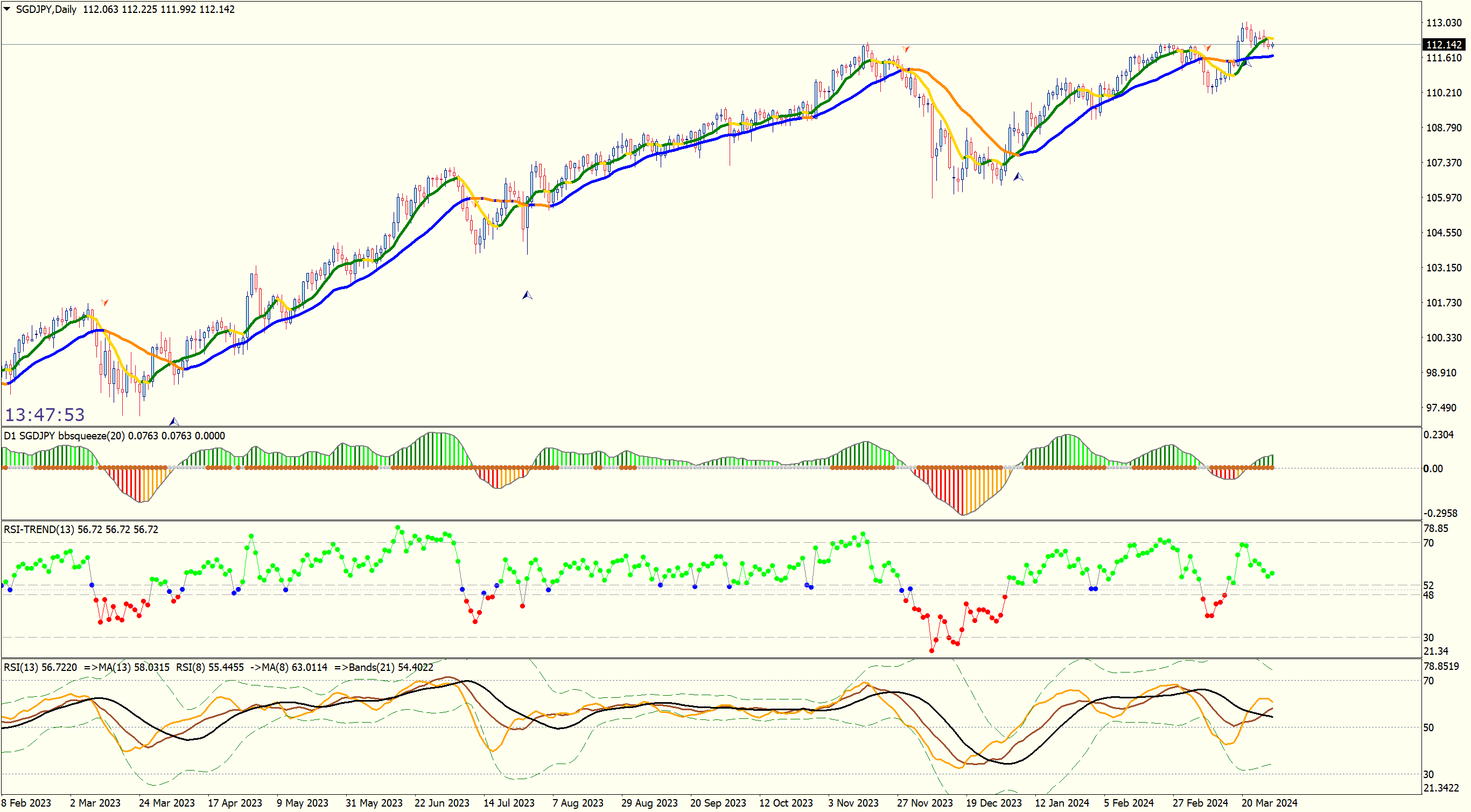Select the blue buy arrow below July 2023 candles
The width and height of the screenshot is (1471, 812).
[527, 295]
